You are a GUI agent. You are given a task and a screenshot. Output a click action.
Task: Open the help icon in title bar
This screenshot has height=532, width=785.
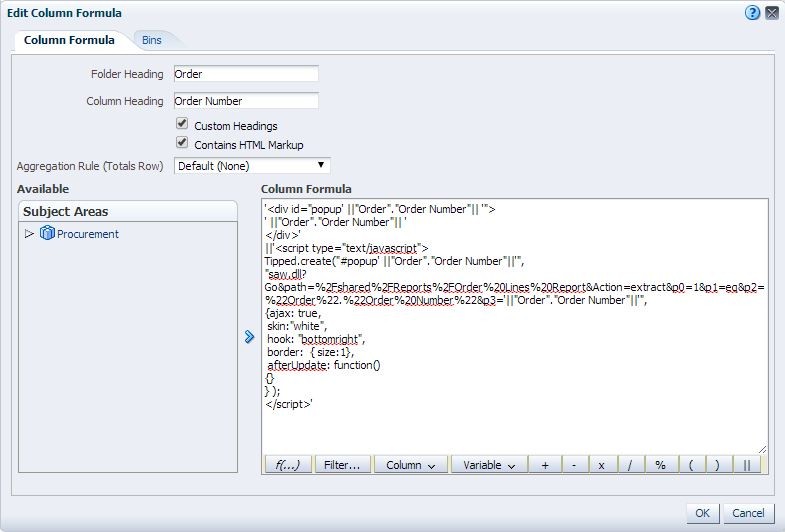tap(752, 13)
